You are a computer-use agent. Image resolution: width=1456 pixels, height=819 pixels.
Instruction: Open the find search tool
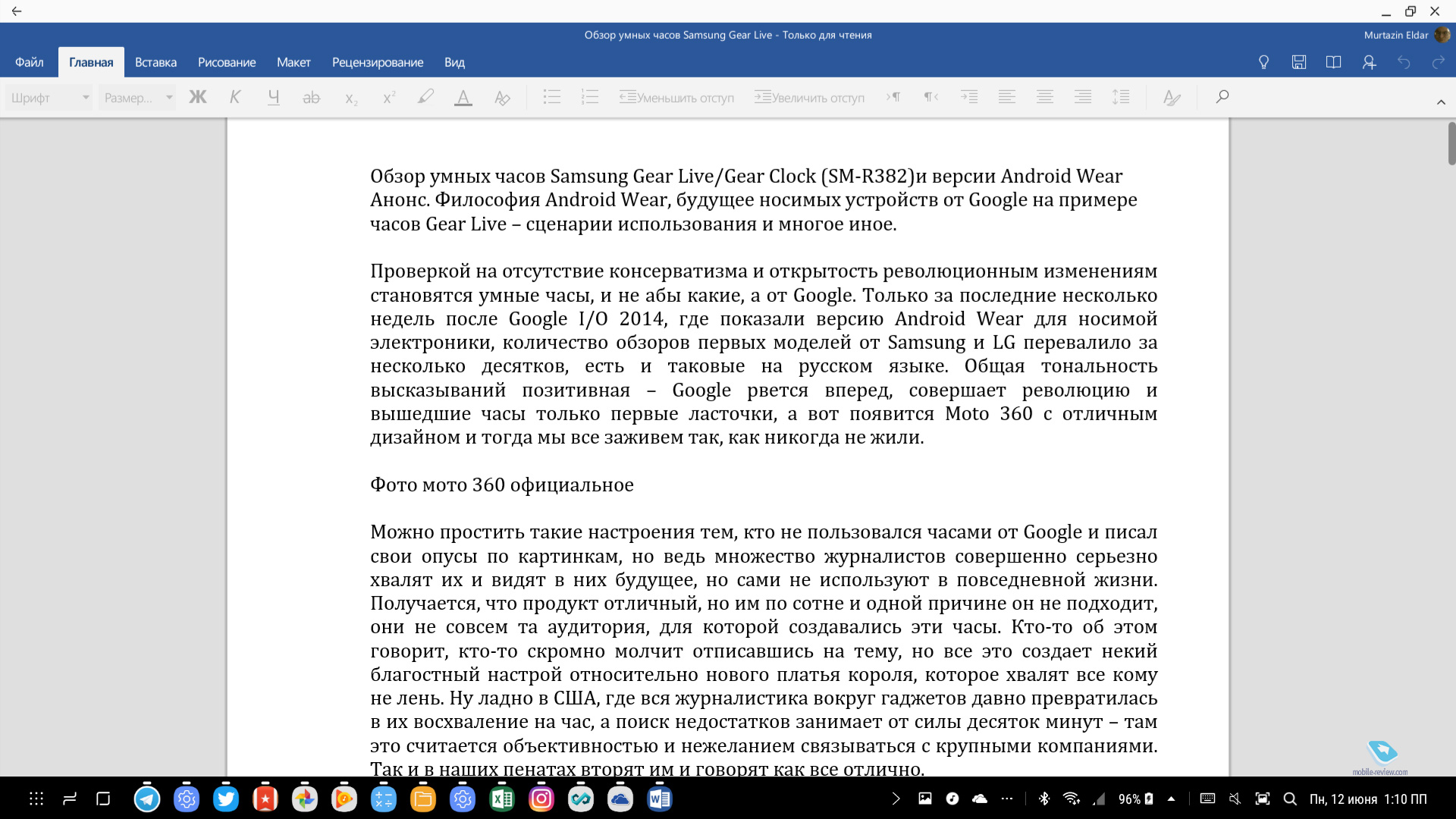(x=1222, y=96)
